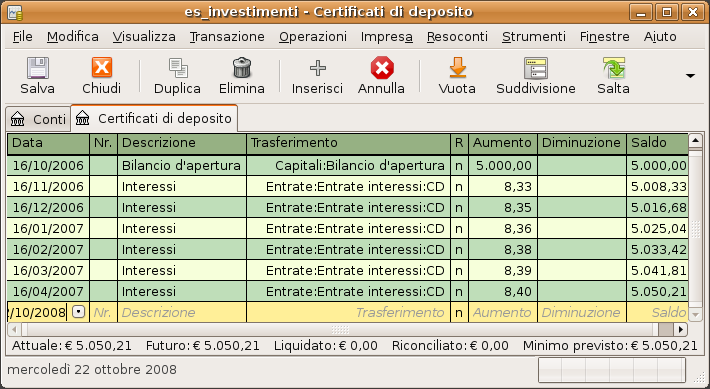710x389 pixels.
Task: Click the Certificati di deposito tab bank icon
Action: point(82,119)
